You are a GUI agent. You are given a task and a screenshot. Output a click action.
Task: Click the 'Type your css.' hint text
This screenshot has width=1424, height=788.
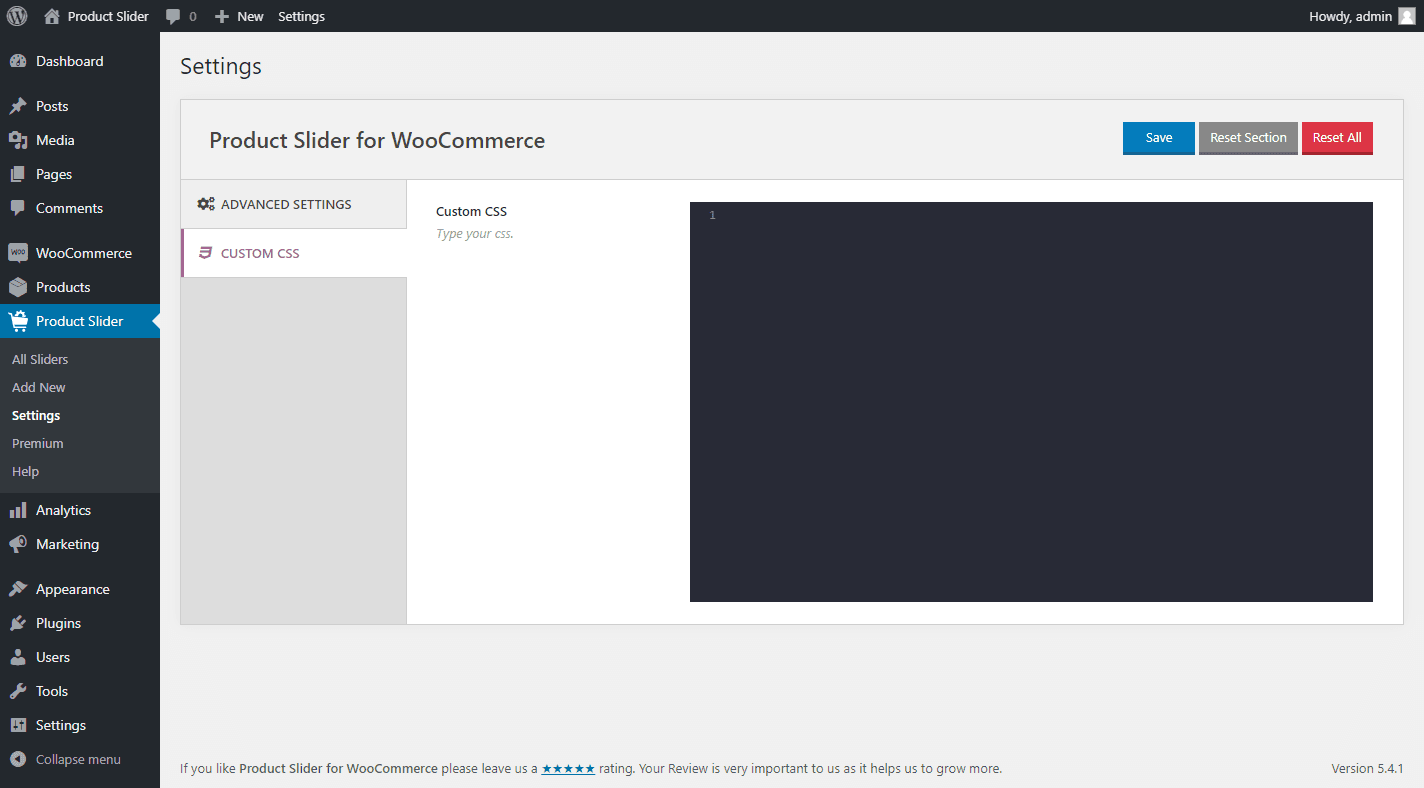475,234
